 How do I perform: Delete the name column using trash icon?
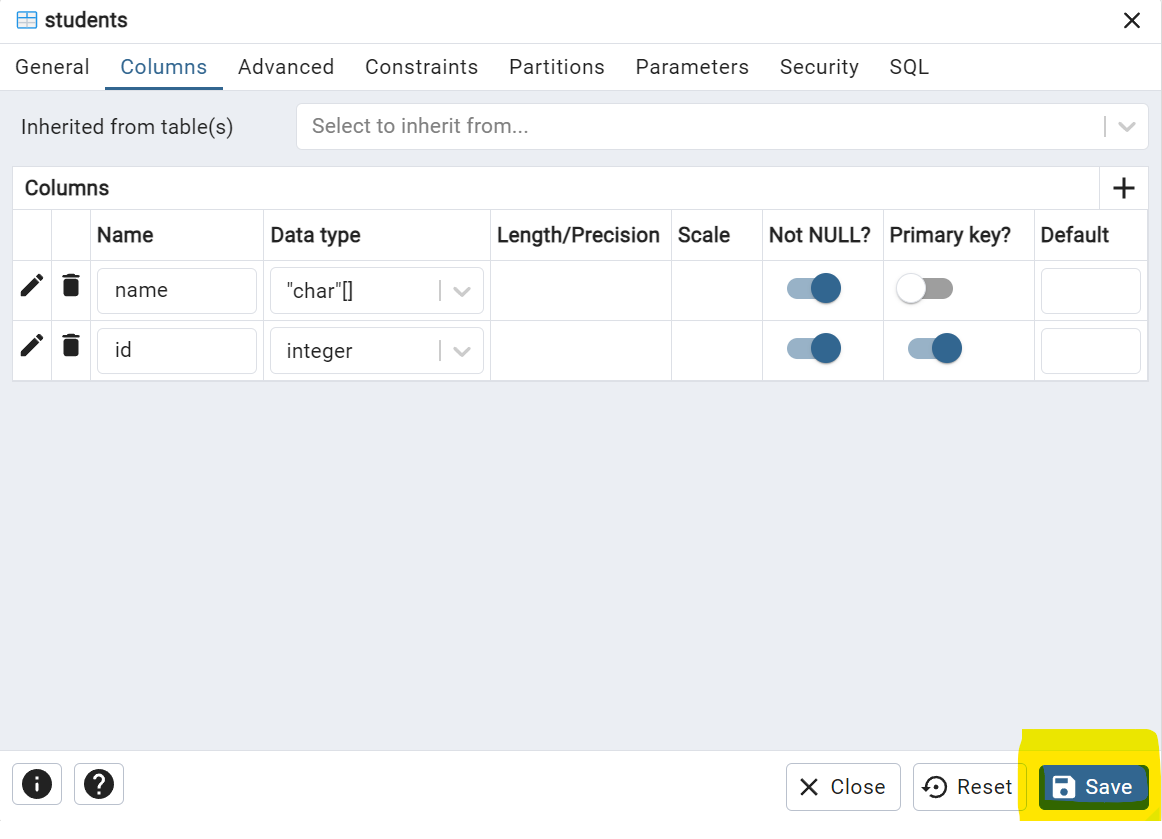click(70, 286)
